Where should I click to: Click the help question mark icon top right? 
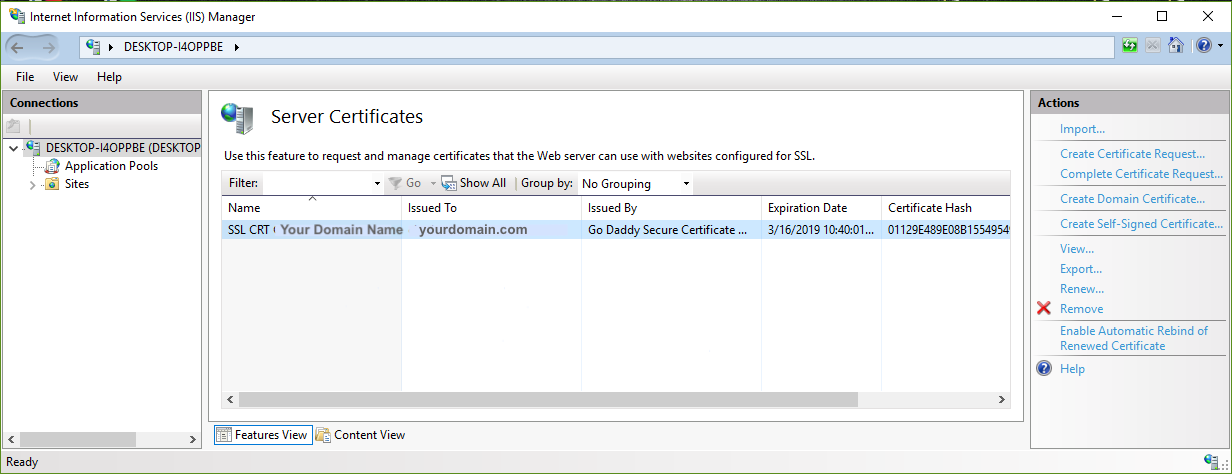pyautogui.click(x=1203, y=46)
